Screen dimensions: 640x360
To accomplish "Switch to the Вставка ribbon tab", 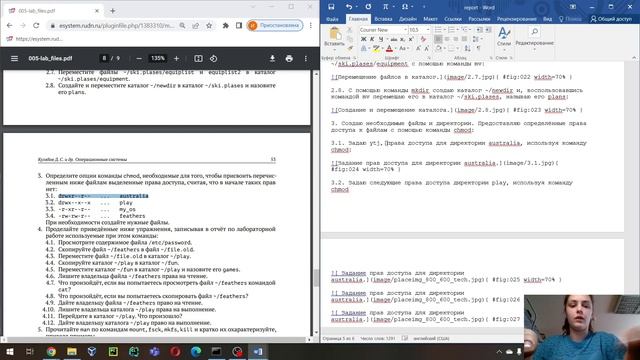I will pos(383,19).
